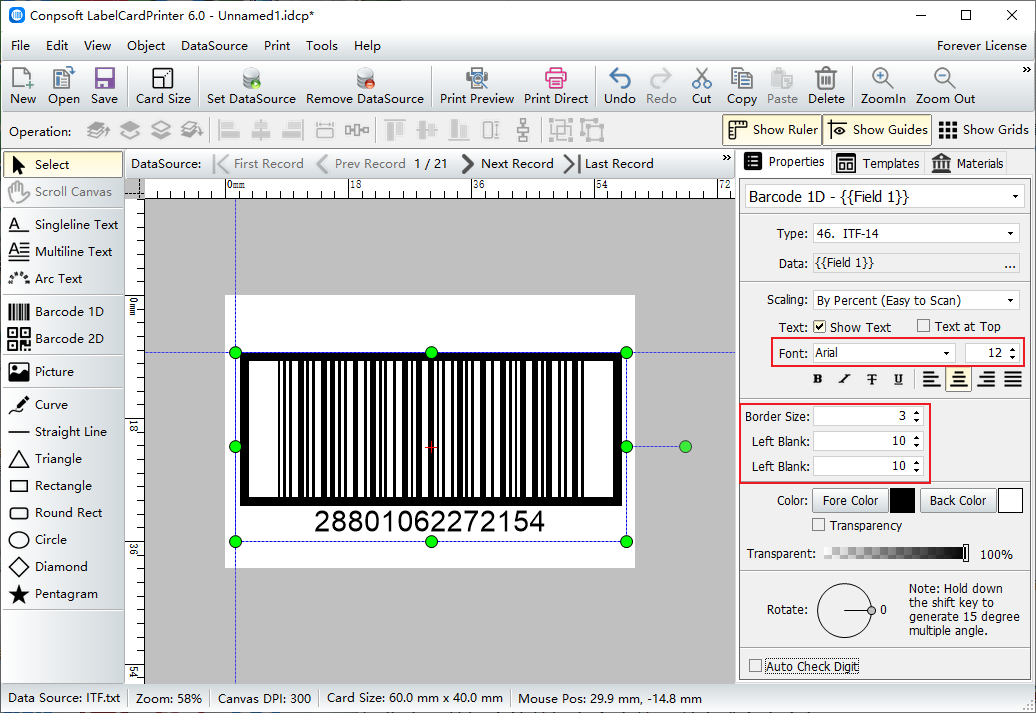
Task: Enable the Text at Top checkbox
Action: click(x=924, y=326)
